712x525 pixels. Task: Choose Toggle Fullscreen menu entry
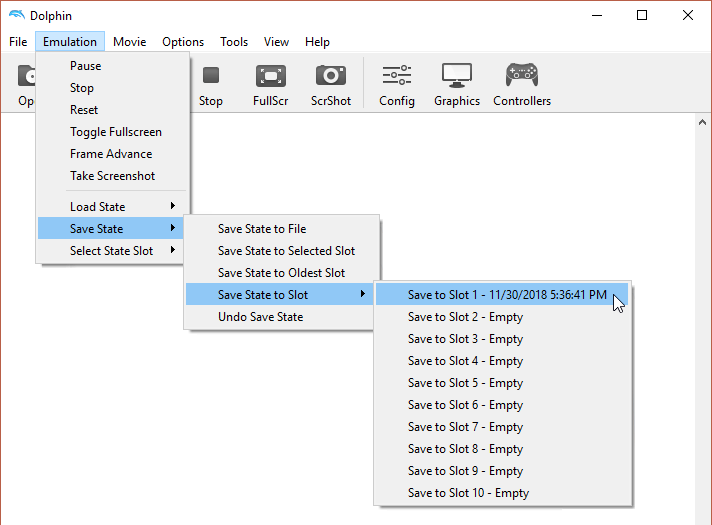tap(113, 132)
